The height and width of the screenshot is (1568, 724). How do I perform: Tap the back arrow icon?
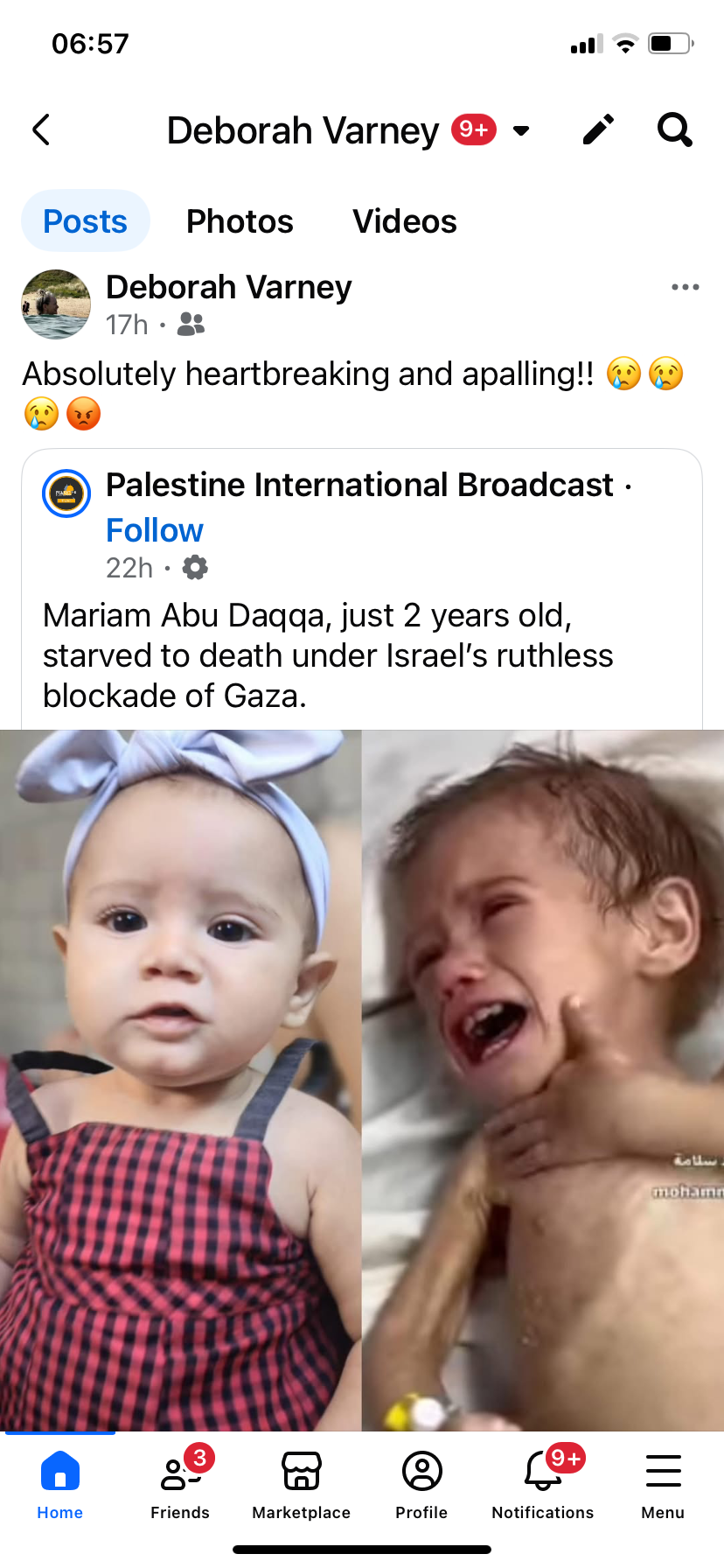[41, 130]
